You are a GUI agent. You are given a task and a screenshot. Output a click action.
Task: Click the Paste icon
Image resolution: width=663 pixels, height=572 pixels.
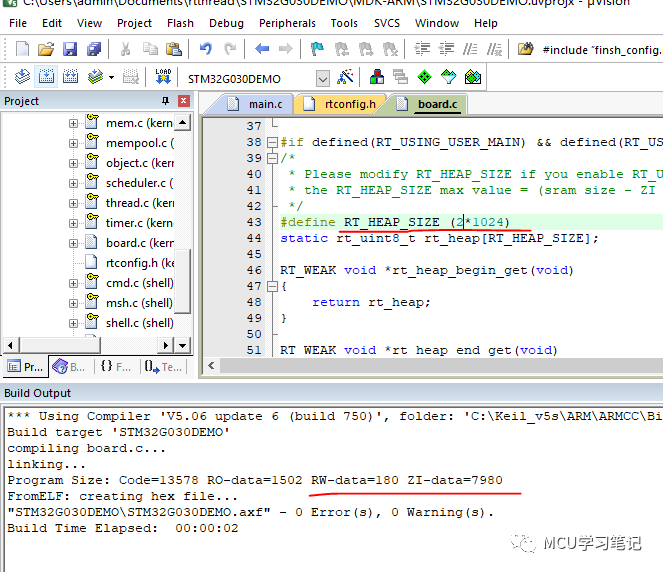click(x=173, y=49)
